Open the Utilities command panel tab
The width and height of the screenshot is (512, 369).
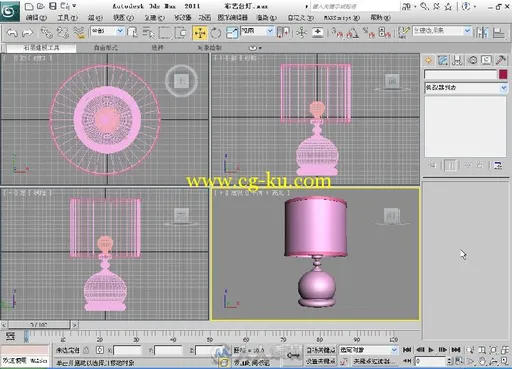pyautogui.click(x=501, y=60)
